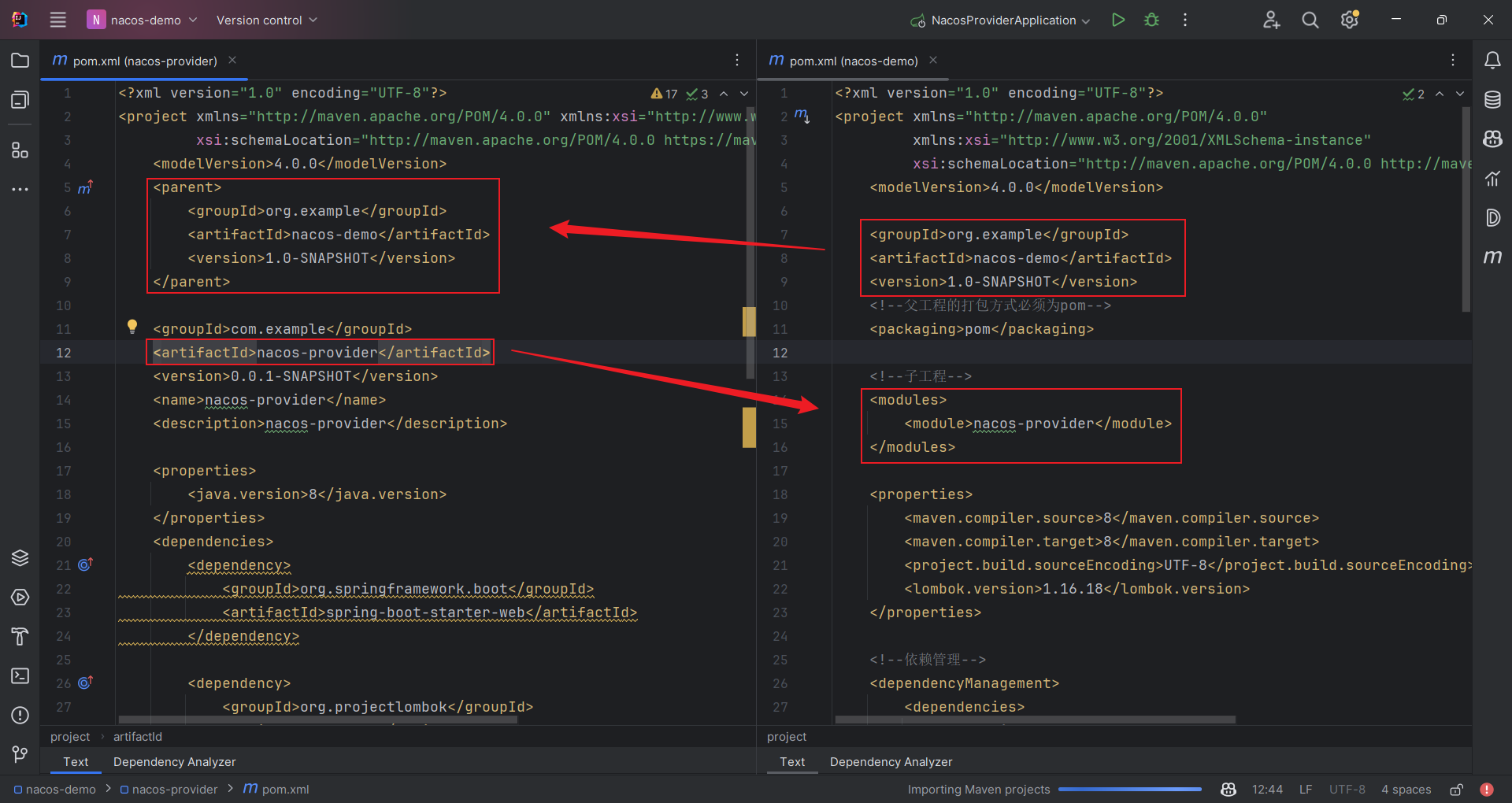Viewport: 1512px width, 803px height.
Task: Open the Git tool window icon
Action: pos(20,755)
